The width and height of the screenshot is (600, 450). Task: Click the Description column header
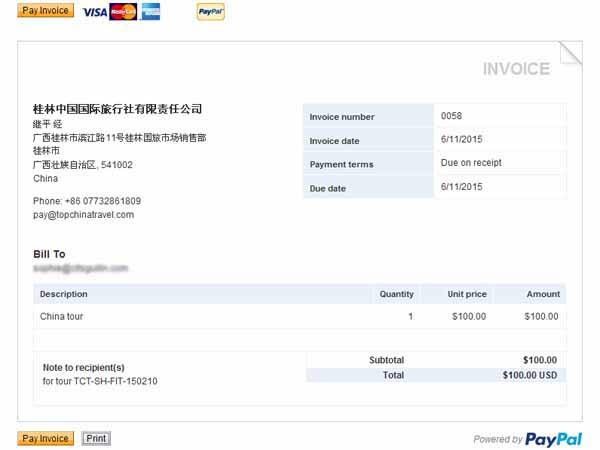[64, 294]
